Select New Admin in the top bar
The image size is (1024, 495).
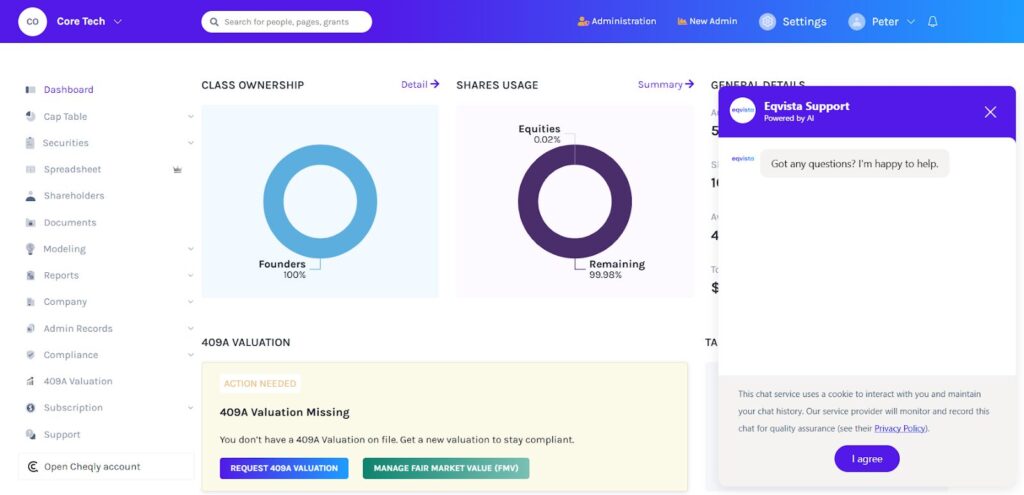click(x=707, y=22)
